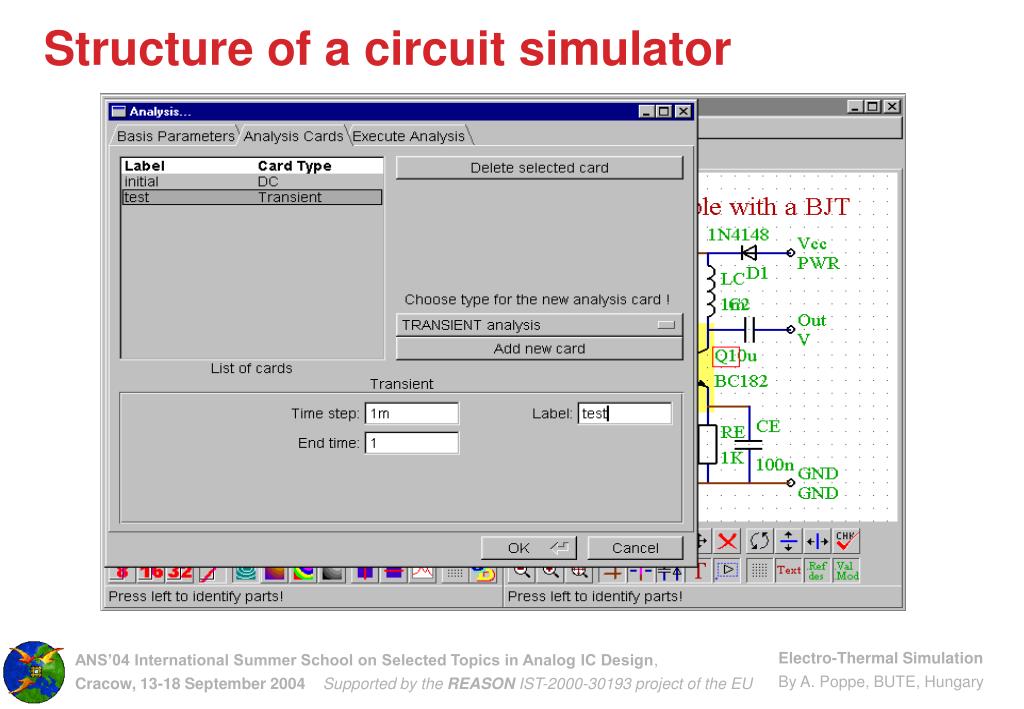Select the 'initial' card row
The width and height of the screenshot is (1024, 709).
point(252,181)
